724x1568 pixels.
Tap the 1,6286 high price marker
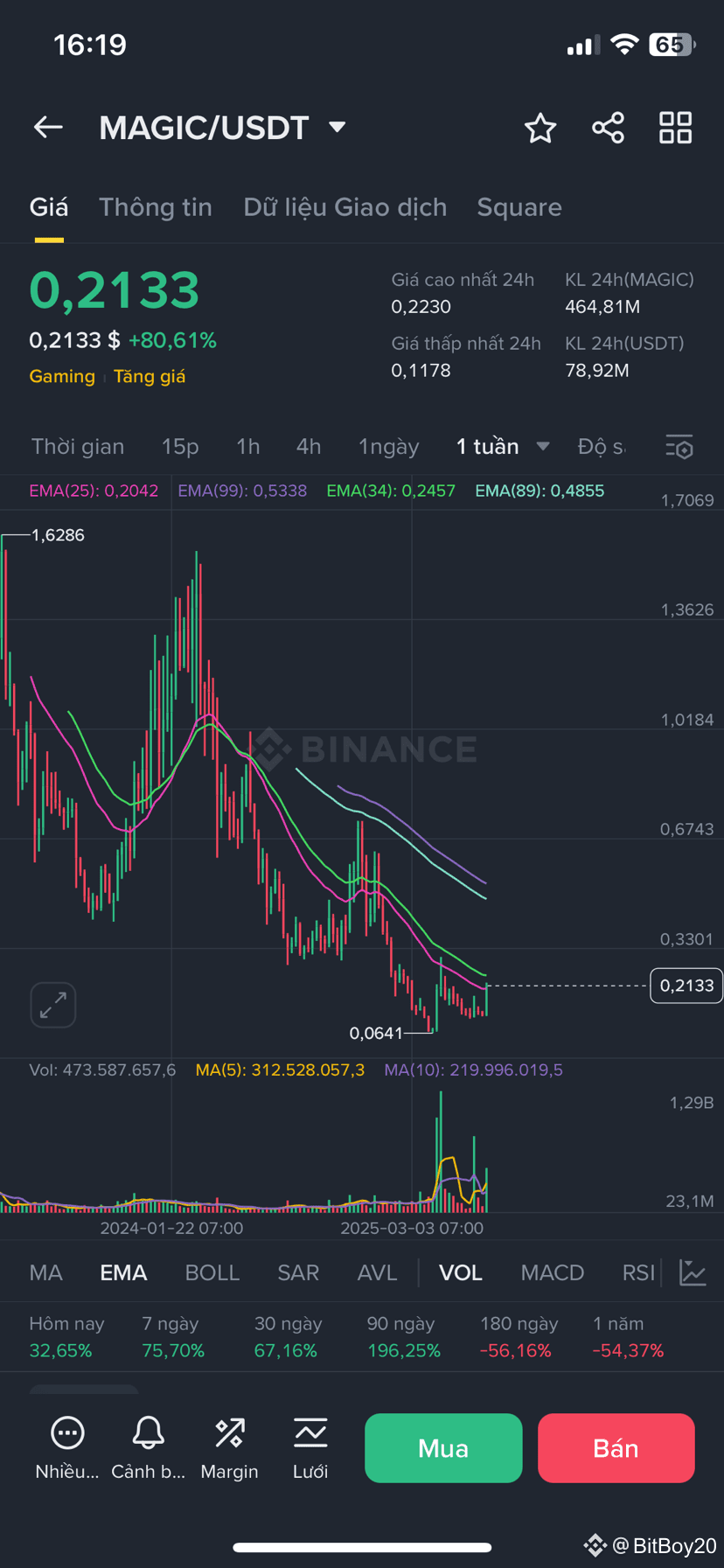click(58, 535)
